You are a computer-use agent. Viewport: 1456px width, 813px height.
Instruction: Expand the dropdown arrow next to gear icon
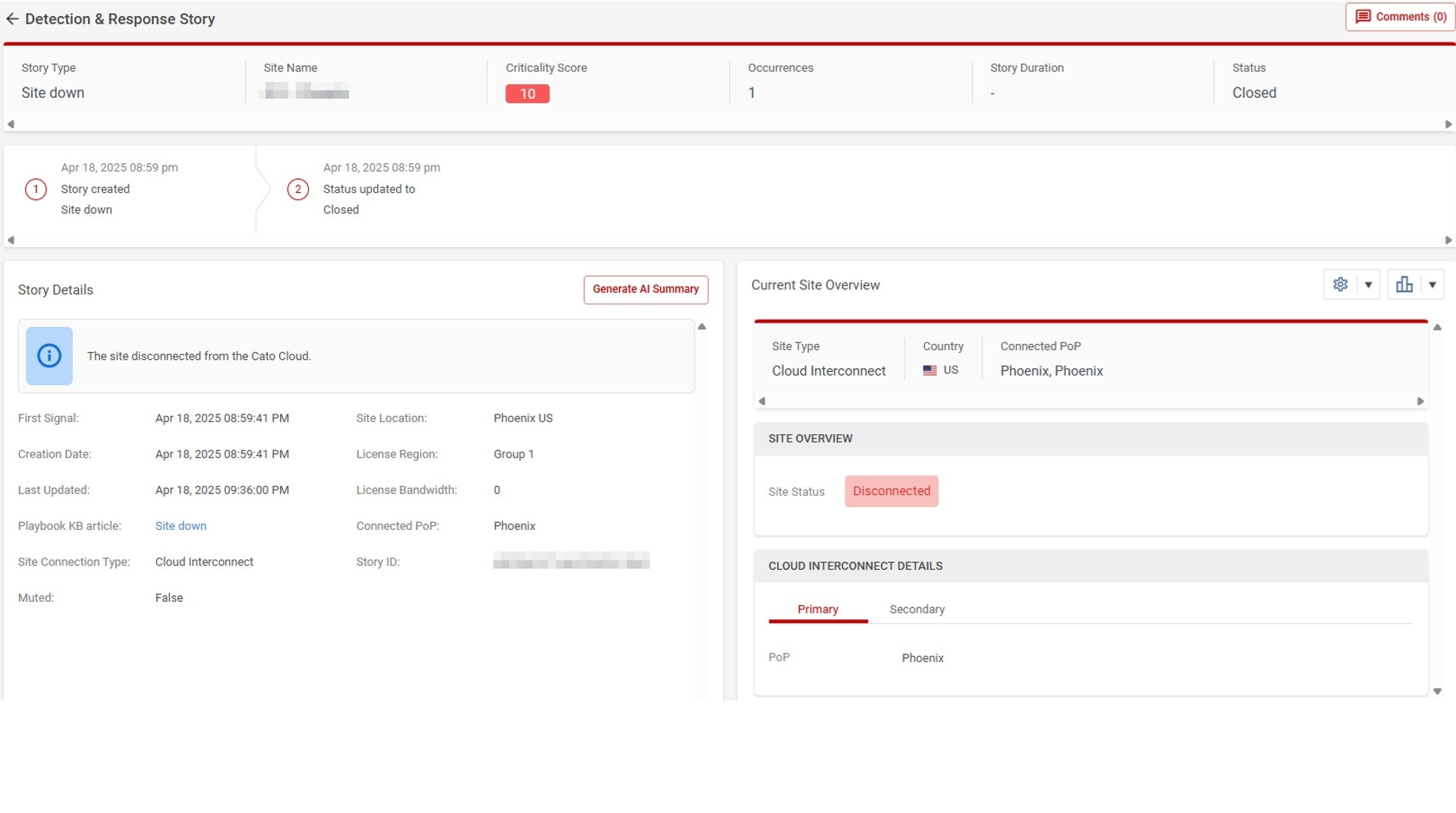1368,285
